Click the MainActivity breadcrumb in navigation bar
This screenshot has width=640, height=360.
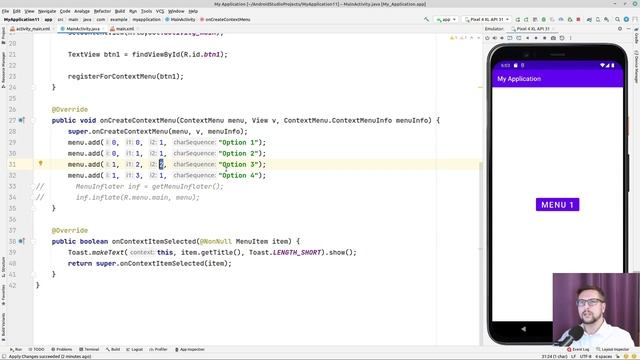pyautogui.click(x=180, y=19)
